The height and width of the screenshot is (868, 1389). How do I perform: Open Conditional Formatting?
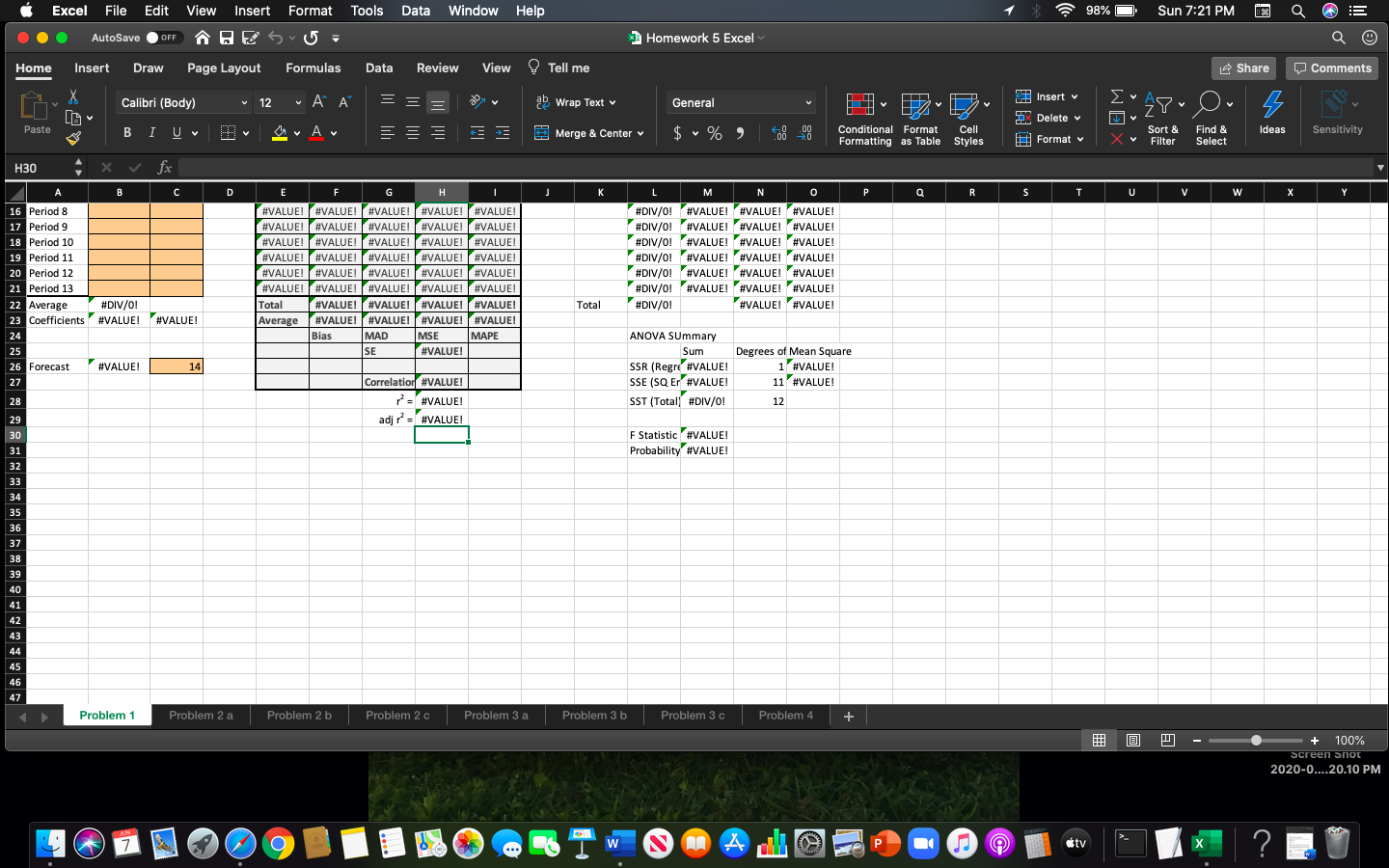(865, 119)
